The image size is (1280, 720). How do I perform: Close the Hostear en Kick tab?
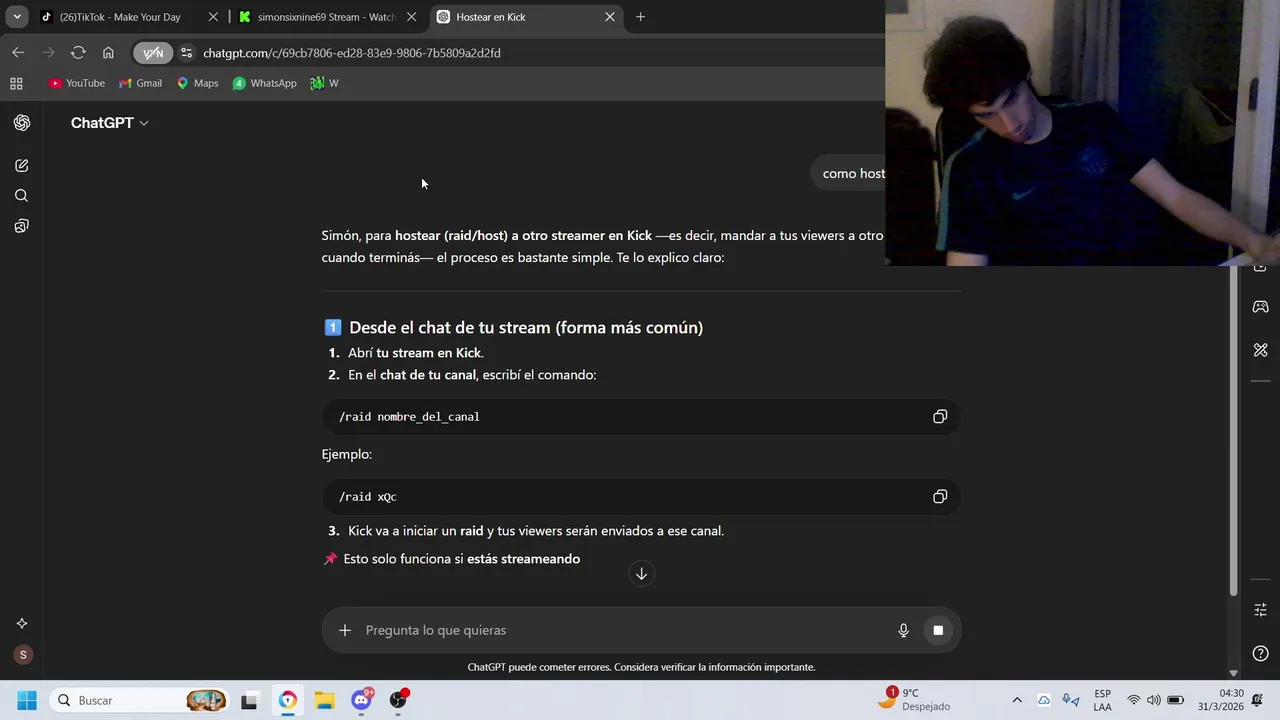pyautogui.click(x=610, y=17)
